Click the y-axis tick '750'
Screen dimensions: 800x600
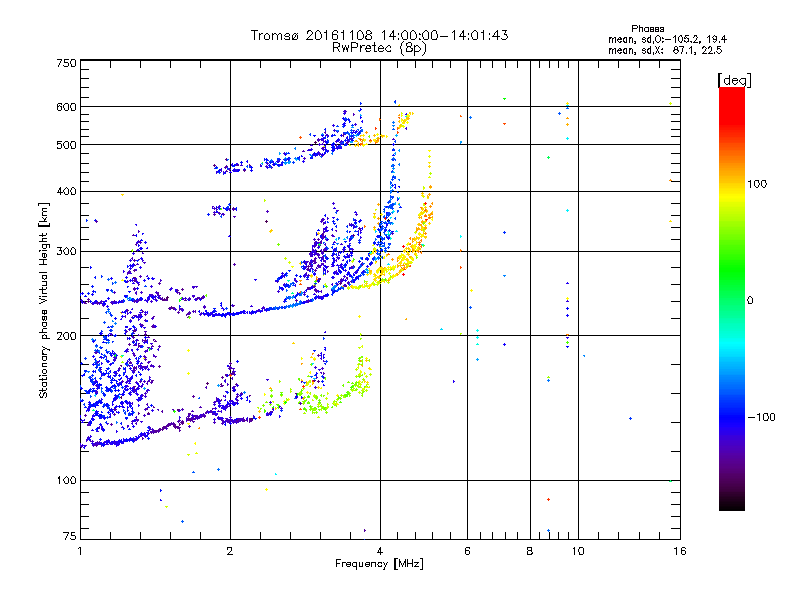coord(66,63)
